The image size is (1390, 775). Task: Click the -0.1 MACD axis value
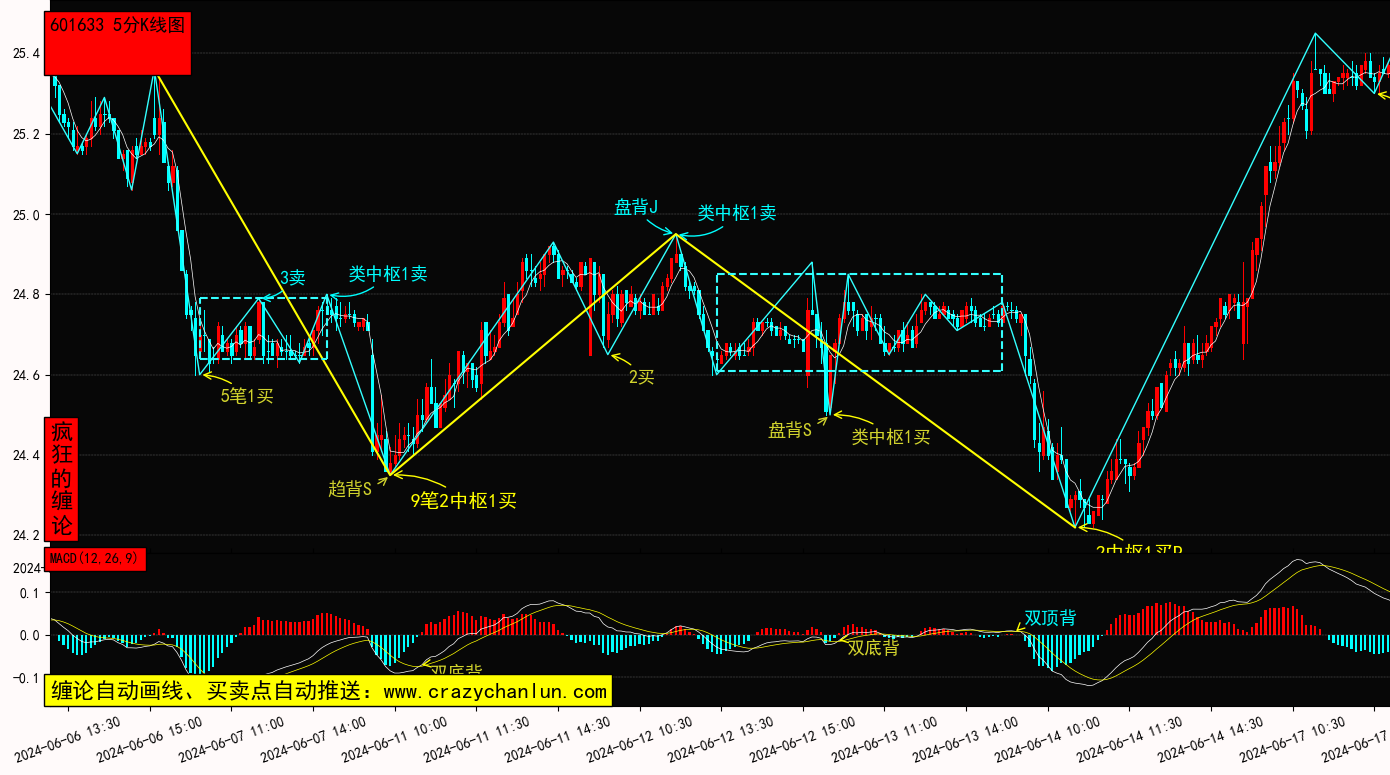[x=26, y=678]
